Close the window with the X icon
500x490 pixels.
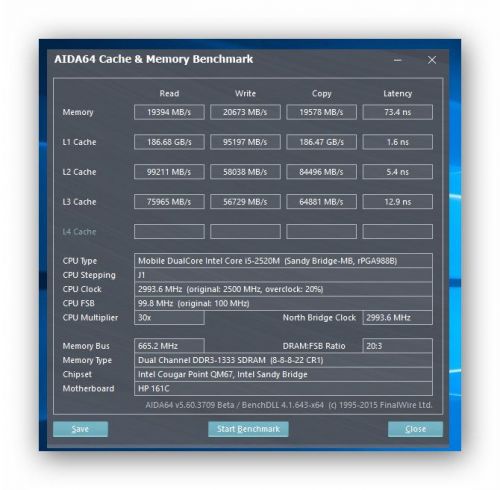[432, 60]
